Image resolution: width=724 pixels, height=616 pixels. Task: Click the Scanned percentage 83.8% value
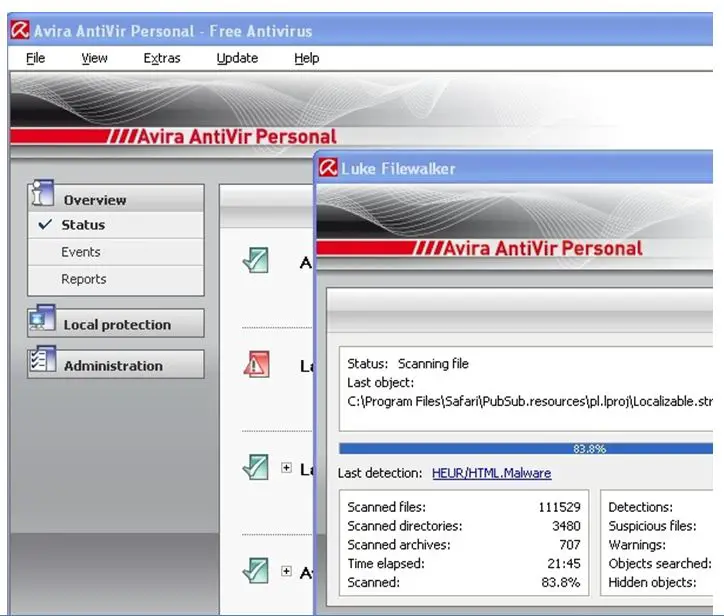coord(561,582)
